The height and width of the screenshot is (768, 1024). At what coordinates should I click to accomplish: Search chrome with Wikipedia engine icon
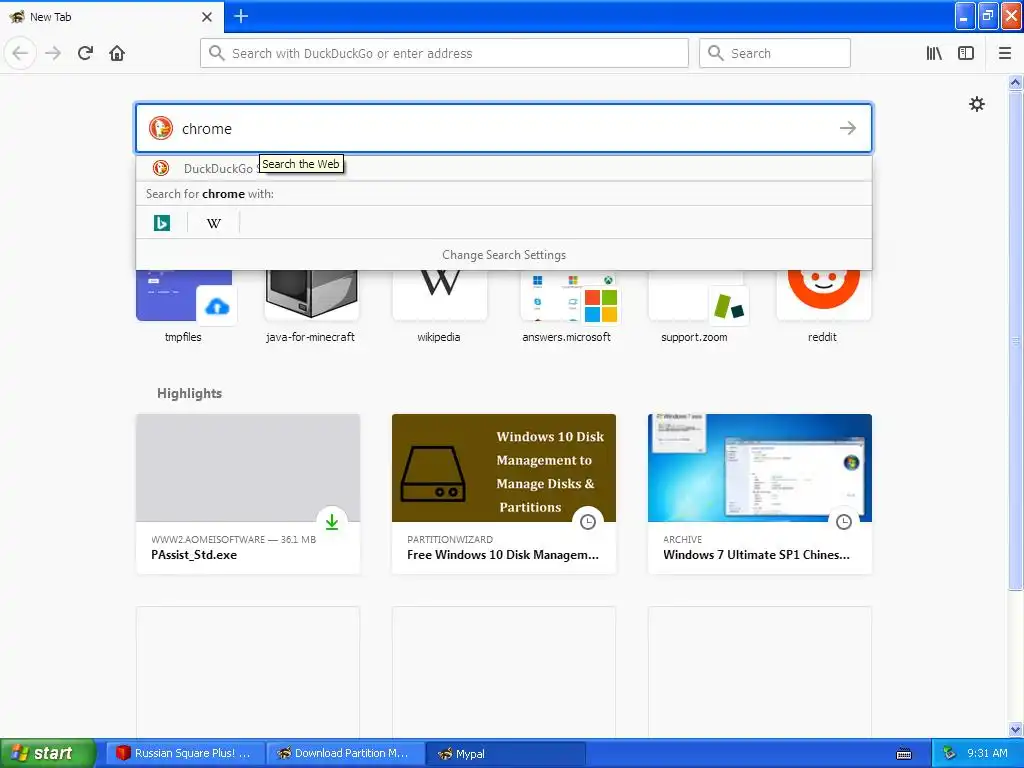click(x=214, y=223)
